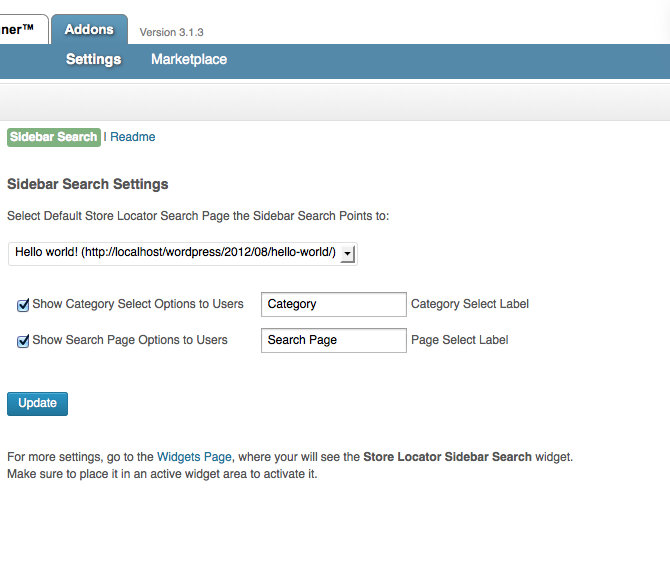670x578 pixels.
Task: Click the bold Store Locator Sidebar Search text
Action: [x=447, y=457]
